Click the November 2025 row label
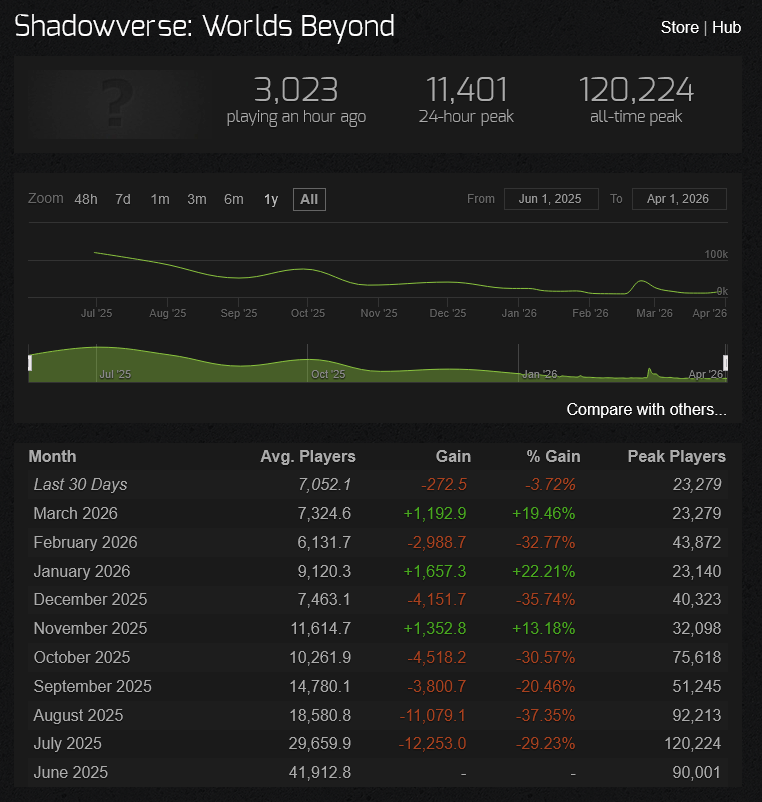Screen dimensions: 762x802 (90, 628)
